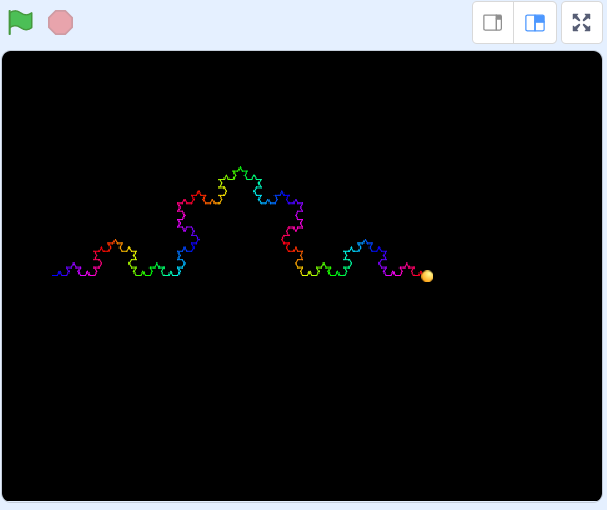Click the red bump left of the center peak
Image resolution: width=607 pixels, height=510 pixels.
click(198, 193)
